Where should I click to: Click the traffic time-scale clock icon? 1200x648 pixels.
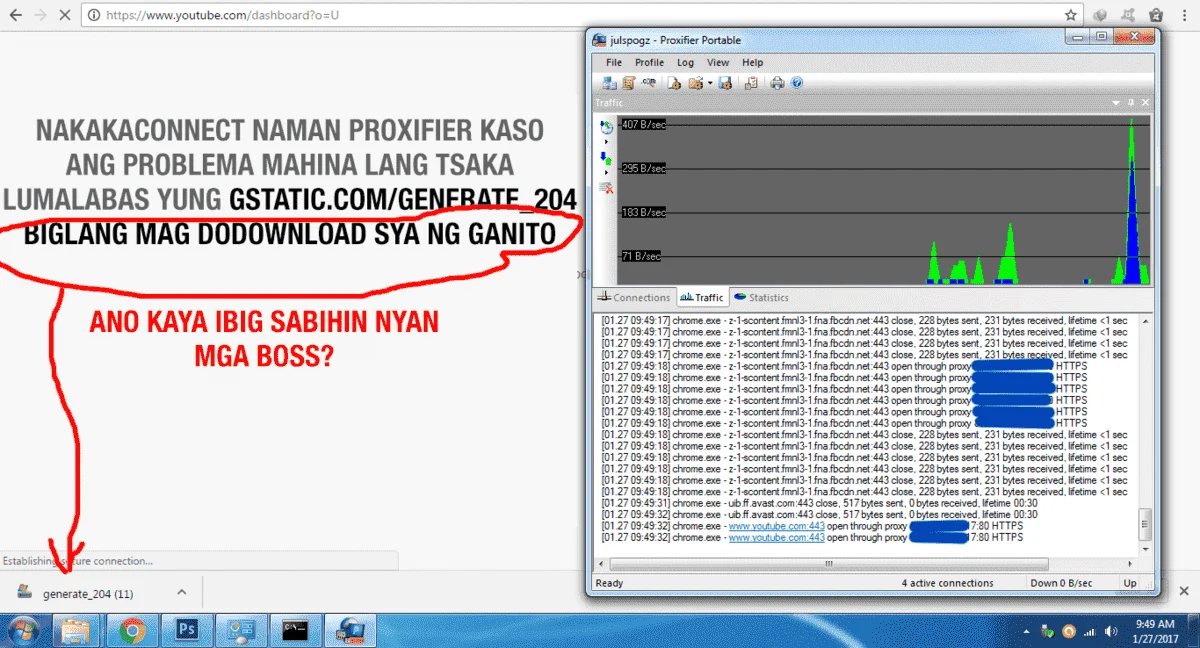click(606, 127)
